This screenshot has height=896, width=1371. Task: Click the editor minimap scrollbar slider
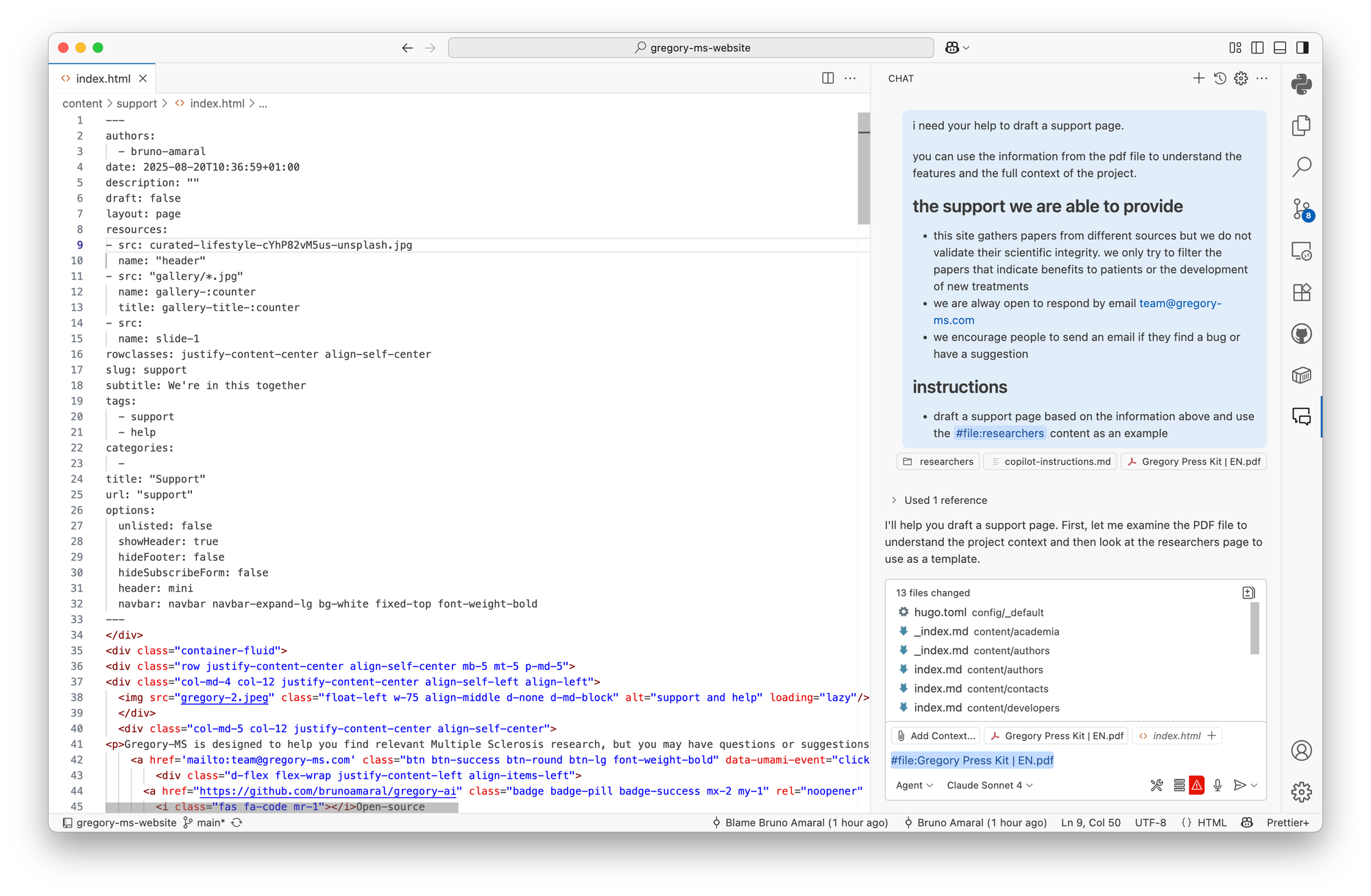[864, 169]
